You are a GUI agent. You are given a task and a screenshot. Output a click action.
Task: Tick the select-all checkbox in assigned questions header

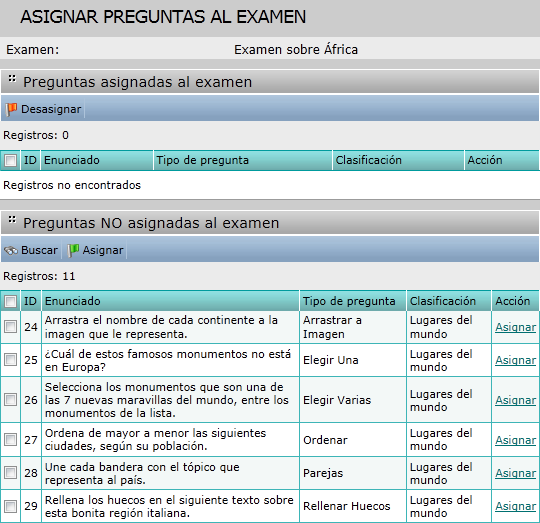(10, 160)
